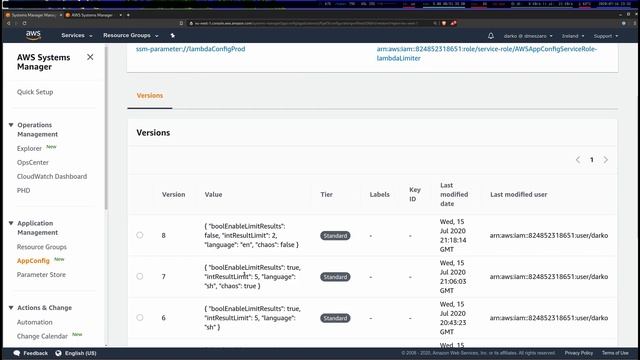
Task: Switch to first Systems Manager browser tab
Action: [33, 15]
